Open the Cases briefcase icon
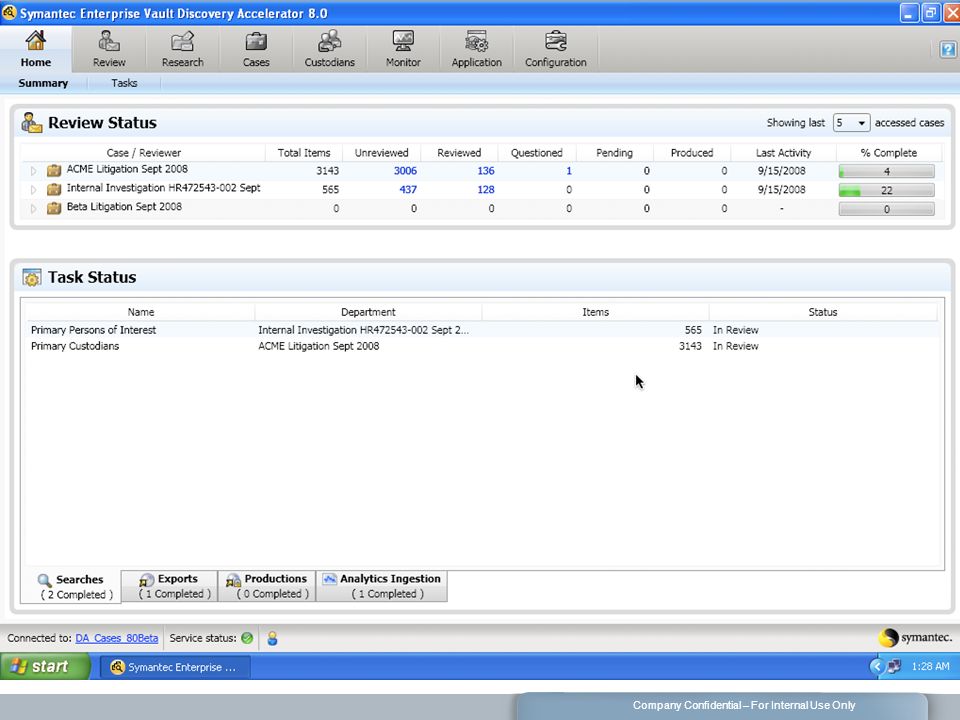The image size is (960, 720). [256, 41]
